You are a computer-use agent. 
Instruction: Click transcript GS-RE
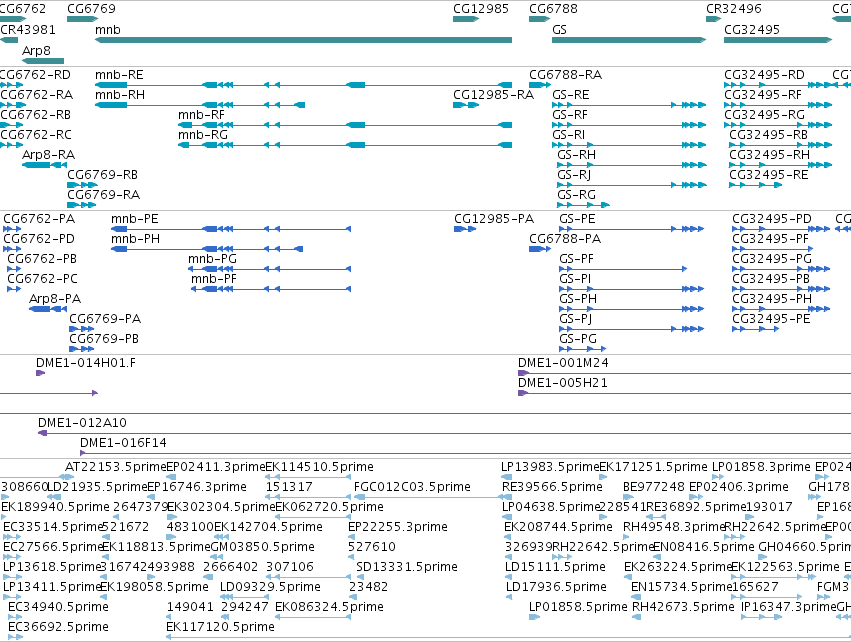(x=629, y=105)
